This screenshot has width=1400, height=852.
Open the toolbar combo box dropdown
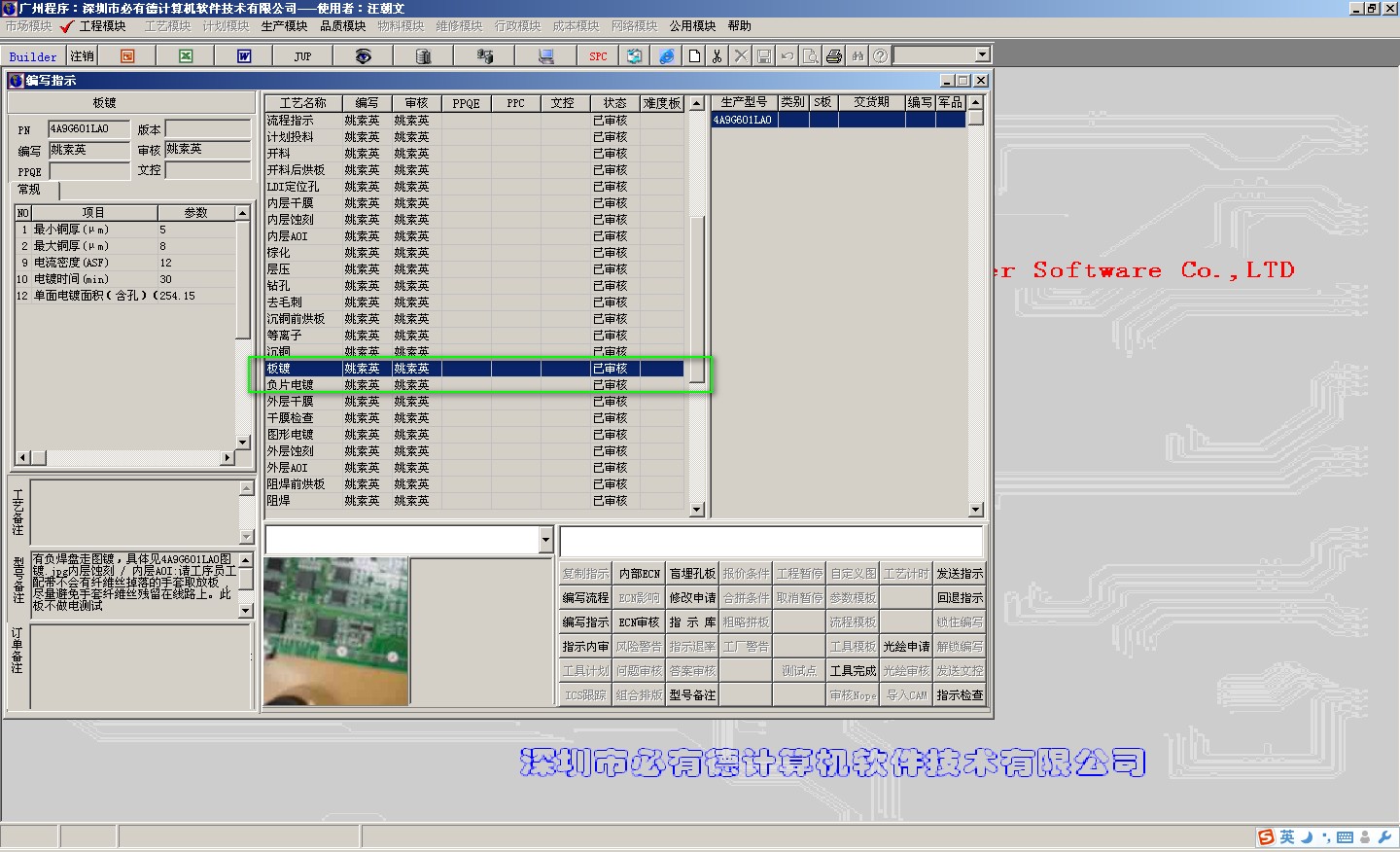(x=982, y=55)
